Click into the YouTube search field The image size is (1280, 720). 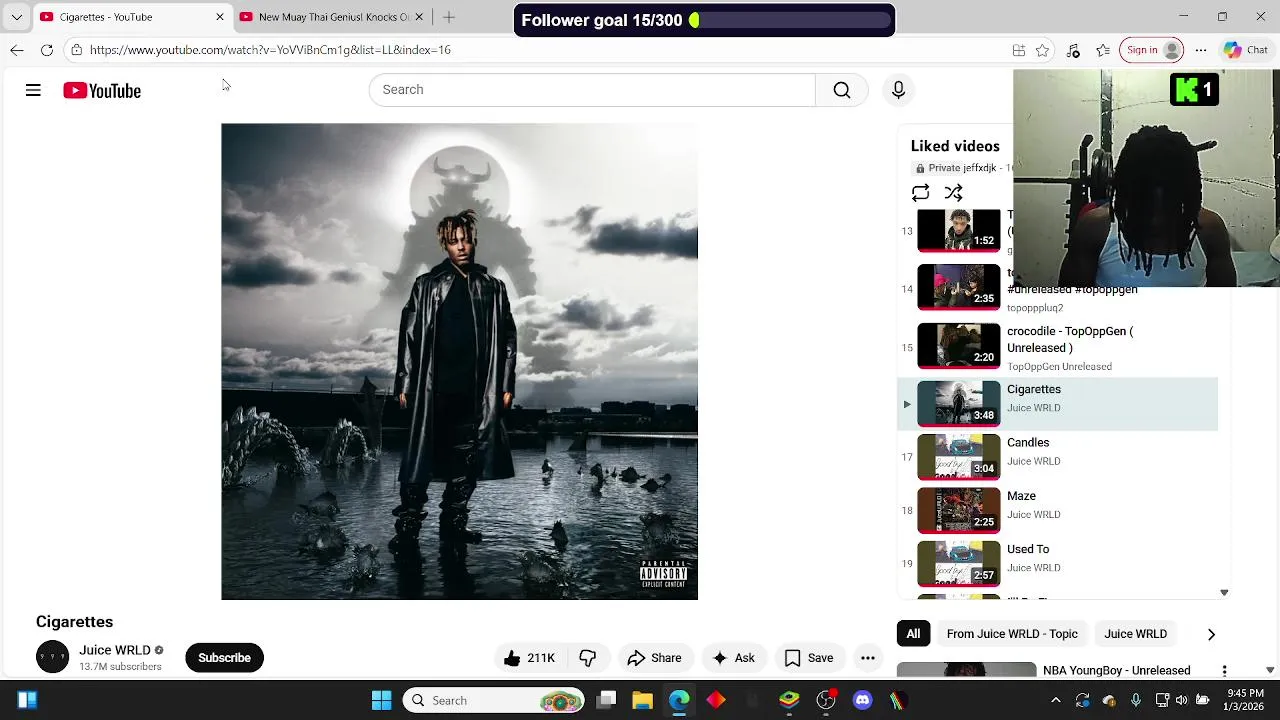(x=592, y=90)
